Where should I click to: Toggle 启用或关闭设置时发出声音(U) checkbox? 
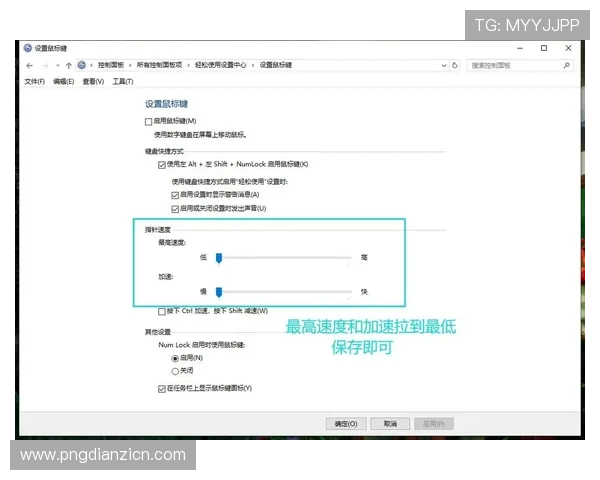[175, 209]
